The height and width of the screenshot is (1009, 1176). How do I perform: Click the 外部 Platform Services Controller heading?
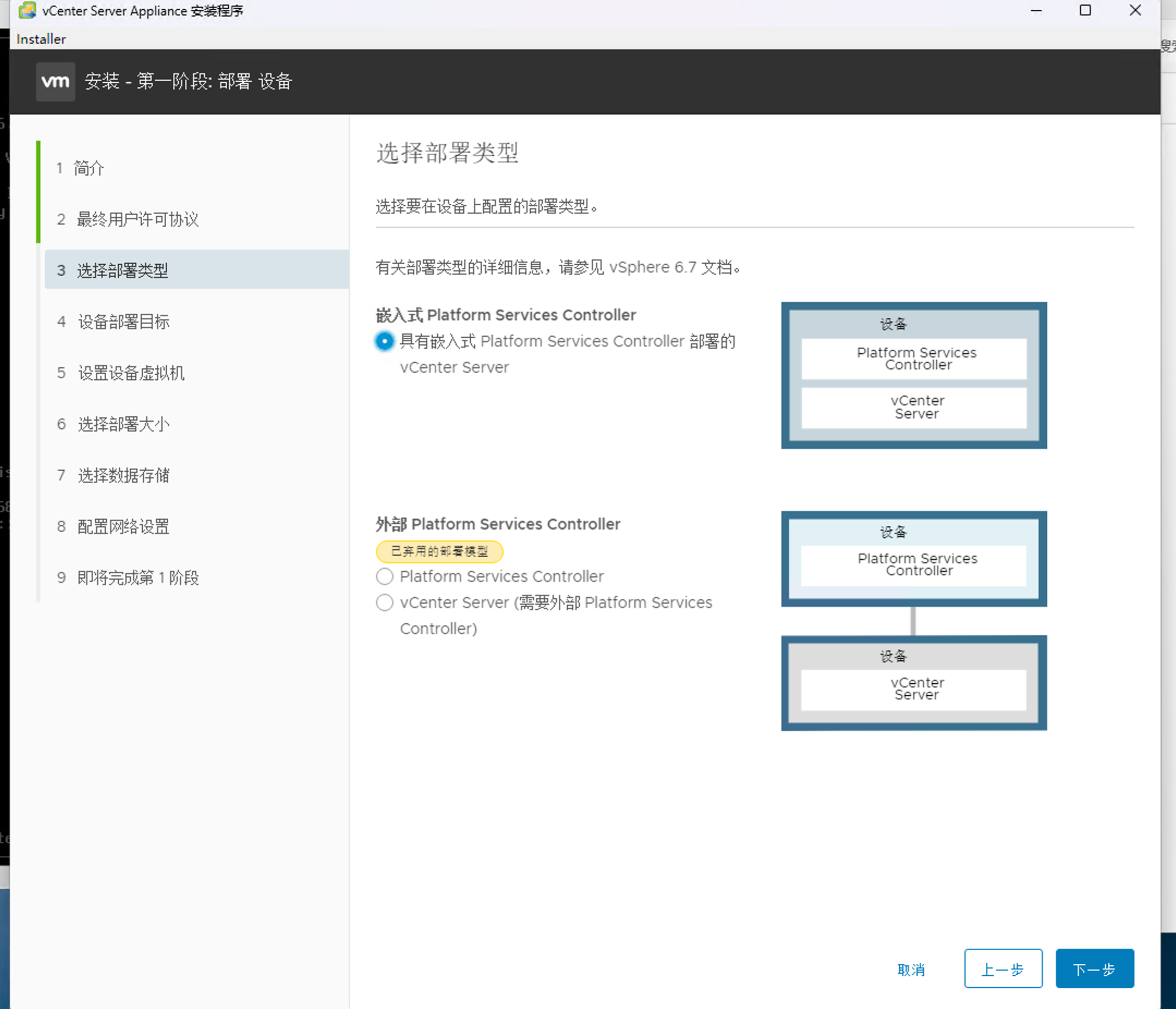click(498, 524)
